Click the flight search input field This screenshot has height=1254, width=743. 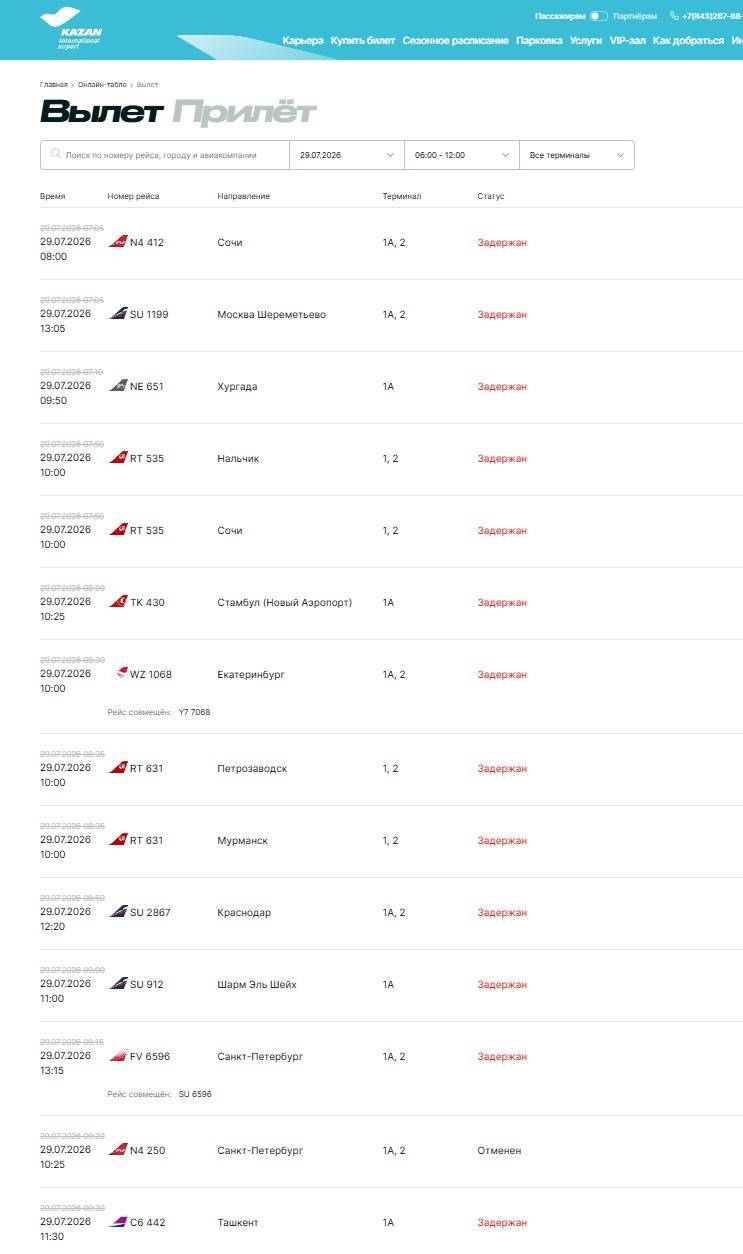pyautogui.click(x=165, y=155)
